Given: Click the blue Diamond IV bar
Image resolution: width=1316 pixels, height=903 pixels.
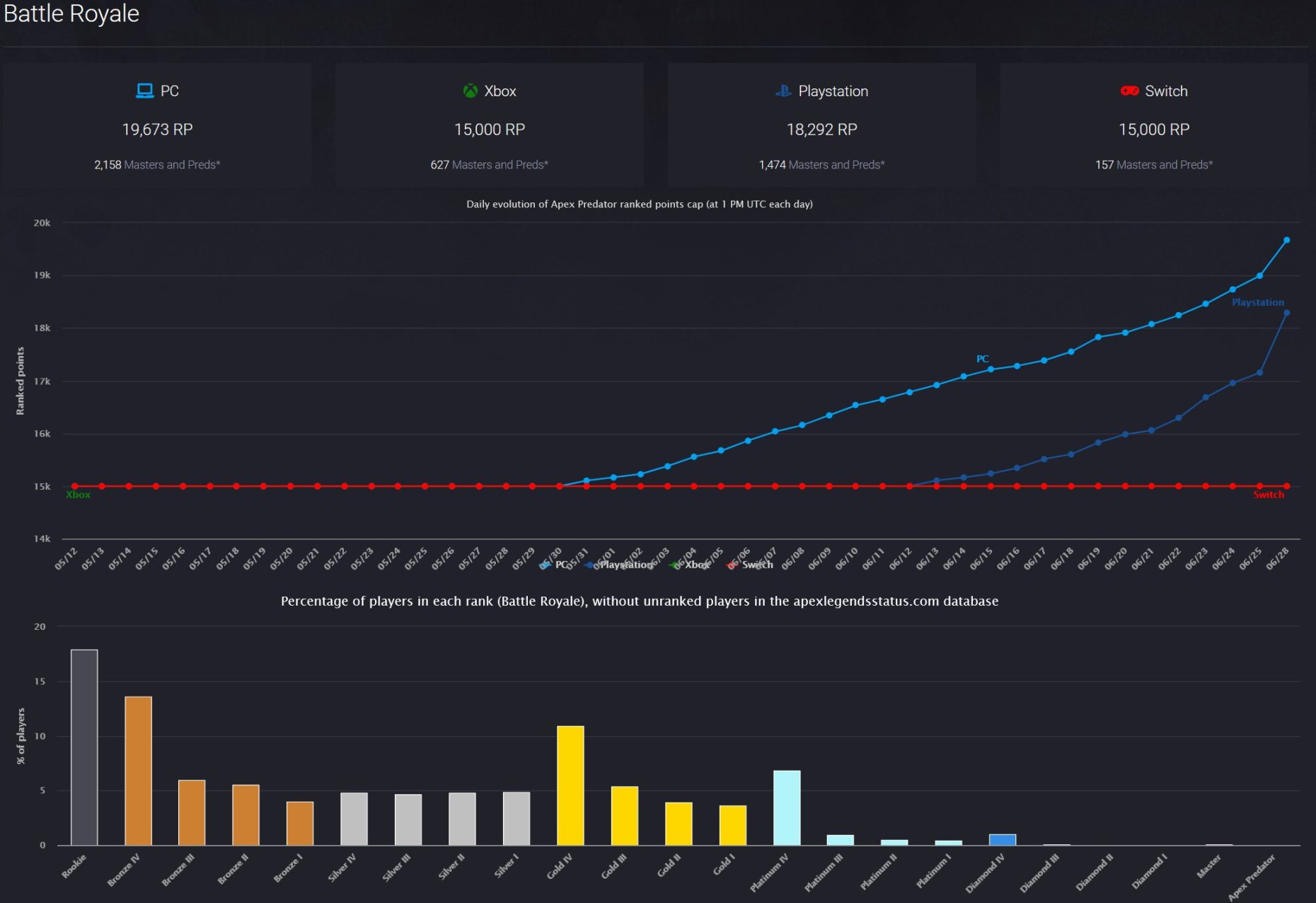Looking at the screenshot, I should [1003, 839].
